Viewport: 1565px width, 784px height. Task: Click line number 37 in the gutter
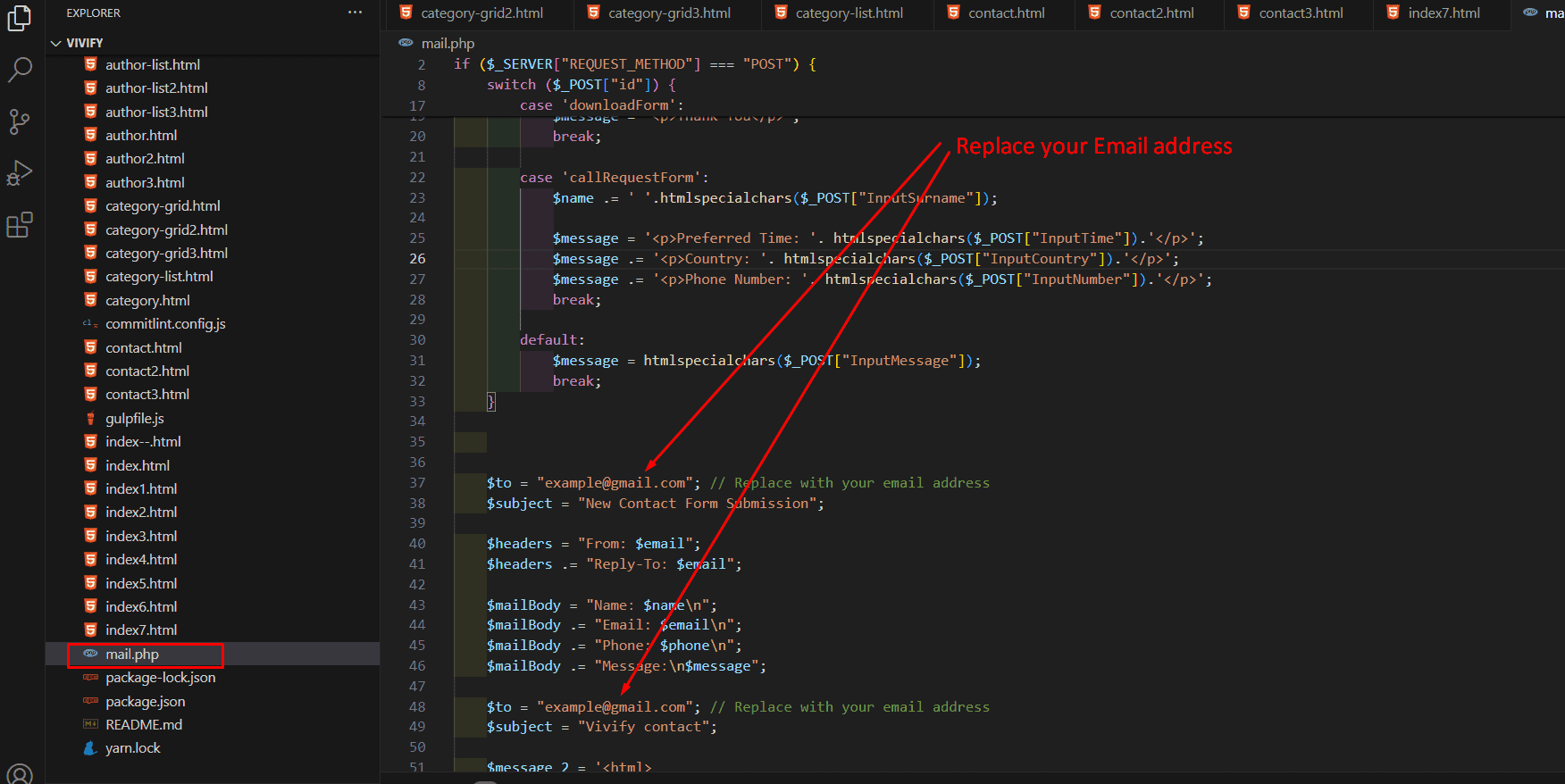[417, 482]
